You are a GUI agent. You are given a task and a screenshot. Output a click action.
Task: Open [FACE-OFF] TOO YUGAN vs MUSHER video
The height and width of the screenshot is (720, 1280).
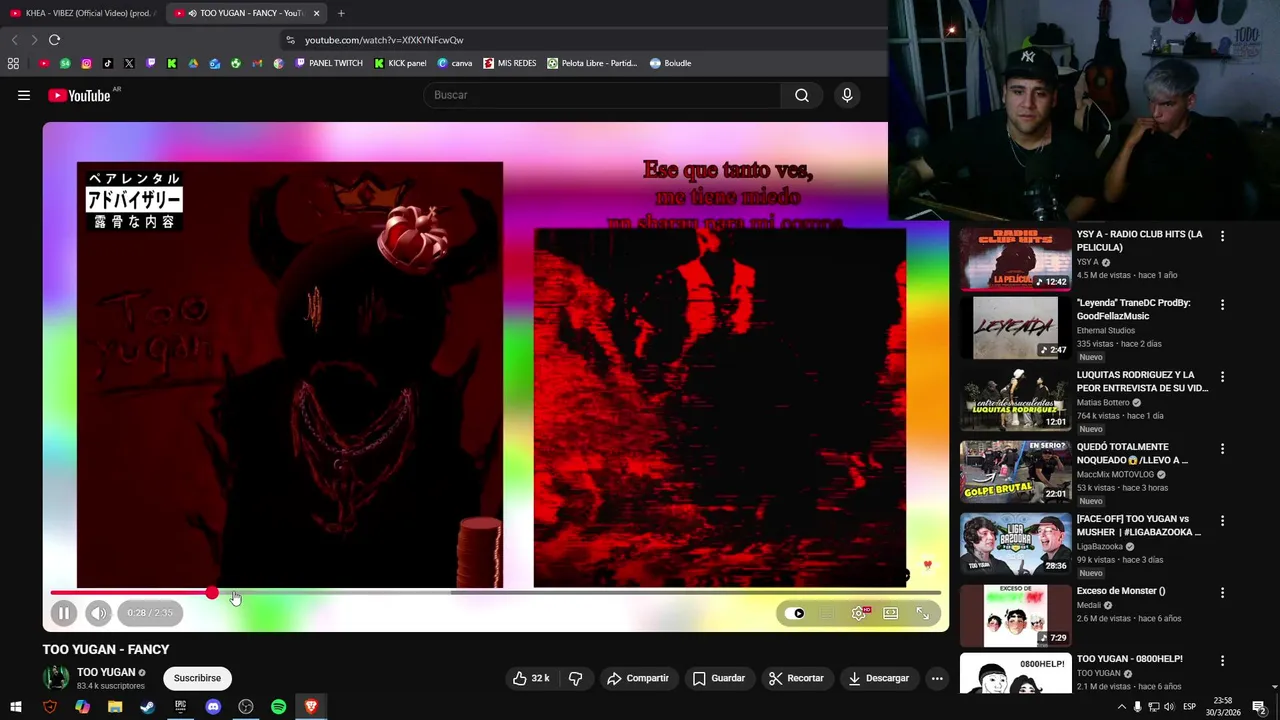point(1016,543)
